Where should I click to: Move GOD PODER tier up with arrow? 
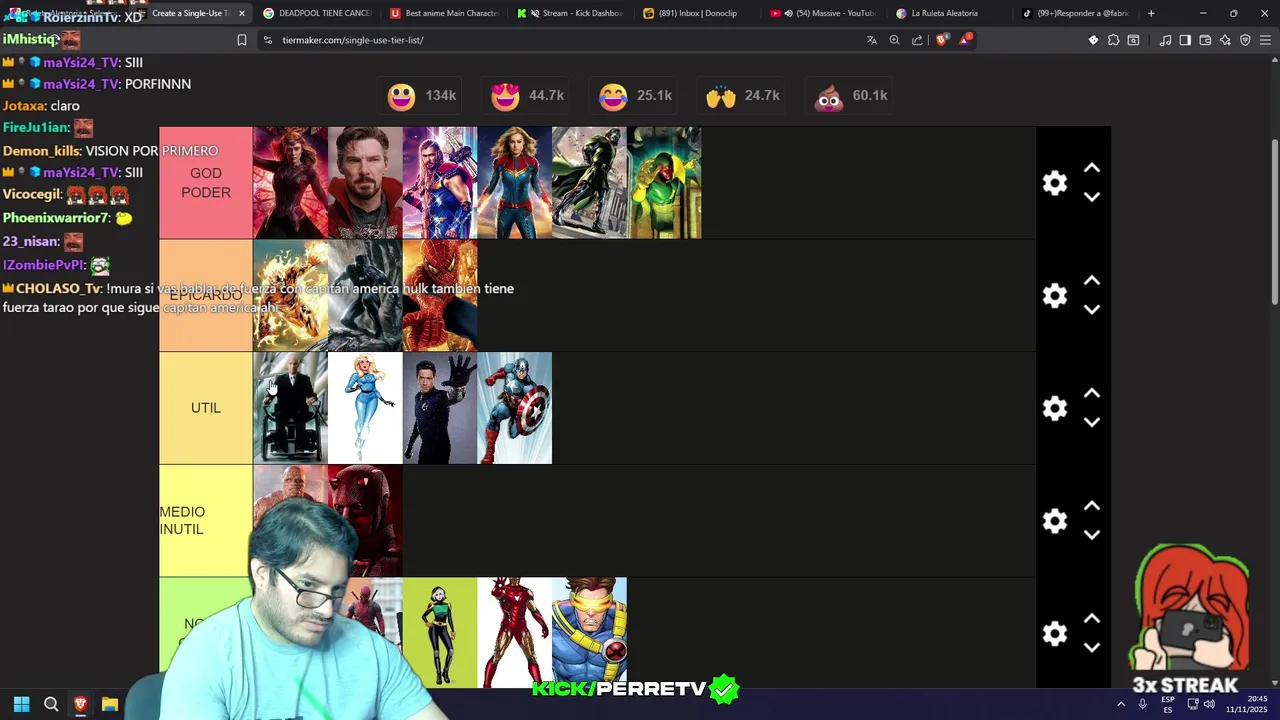1092,169
